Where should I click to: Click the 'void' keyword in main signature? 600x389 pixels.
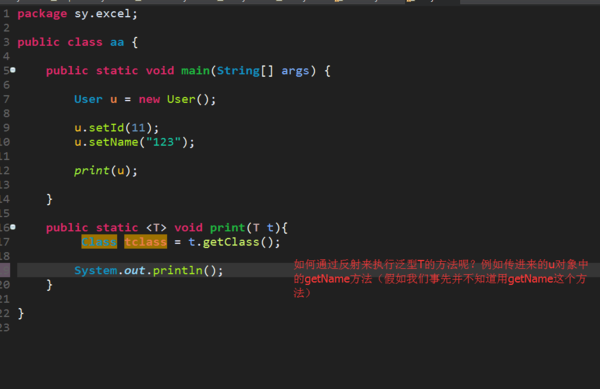(160, 71)
